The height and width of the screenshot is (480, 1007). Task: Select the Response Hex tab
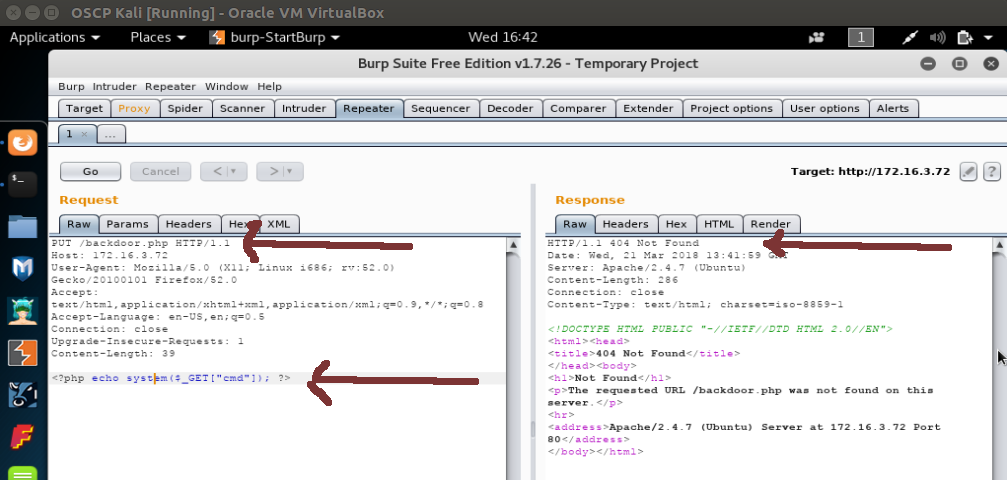[676, 224]
